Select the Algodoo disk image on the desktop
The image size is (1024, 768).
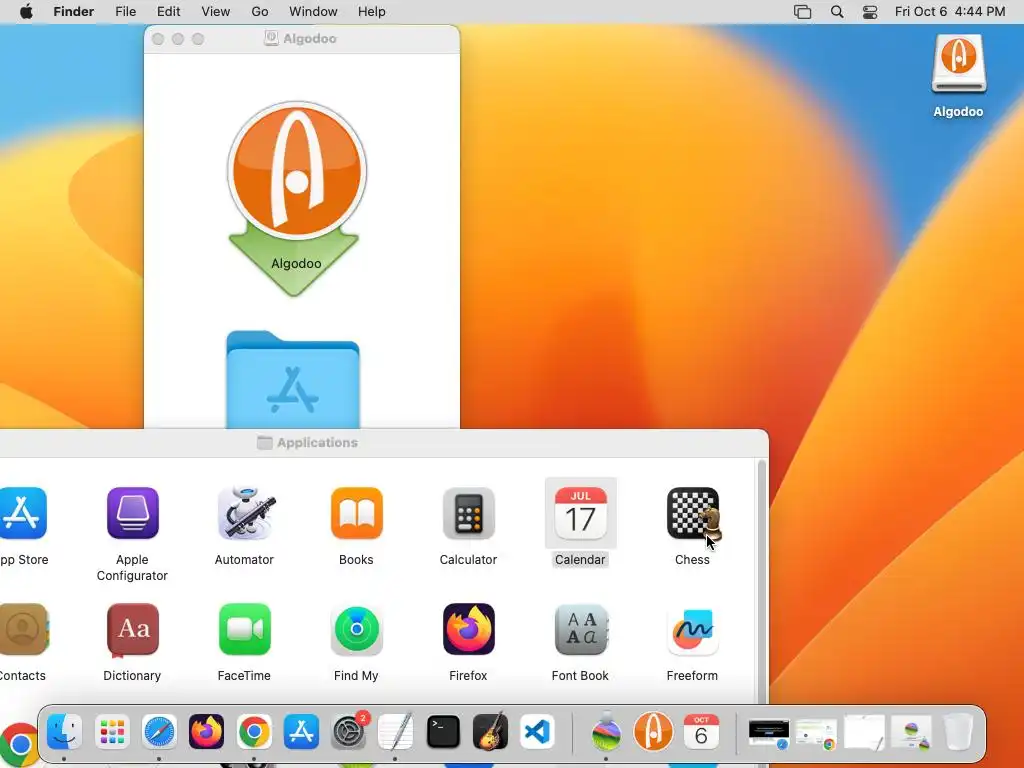click(x=958, y=65)
